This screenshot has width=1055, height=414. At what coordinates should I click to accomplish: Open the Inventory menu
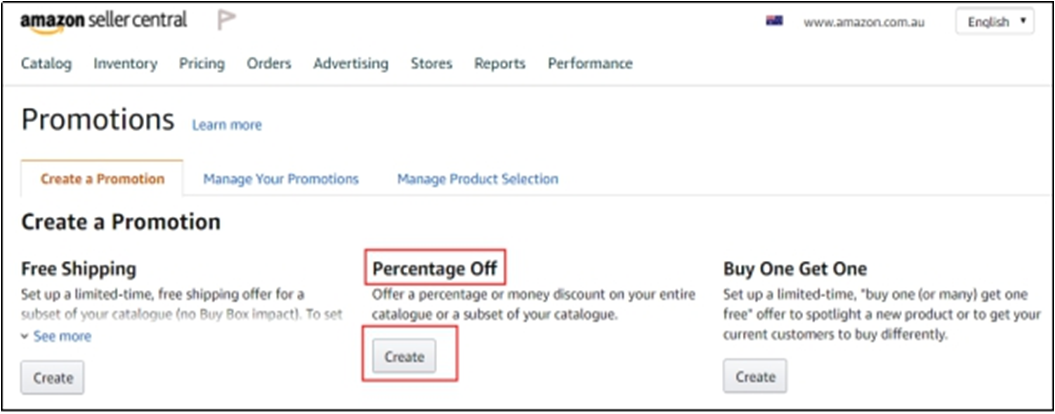click(x=125, y=63)
